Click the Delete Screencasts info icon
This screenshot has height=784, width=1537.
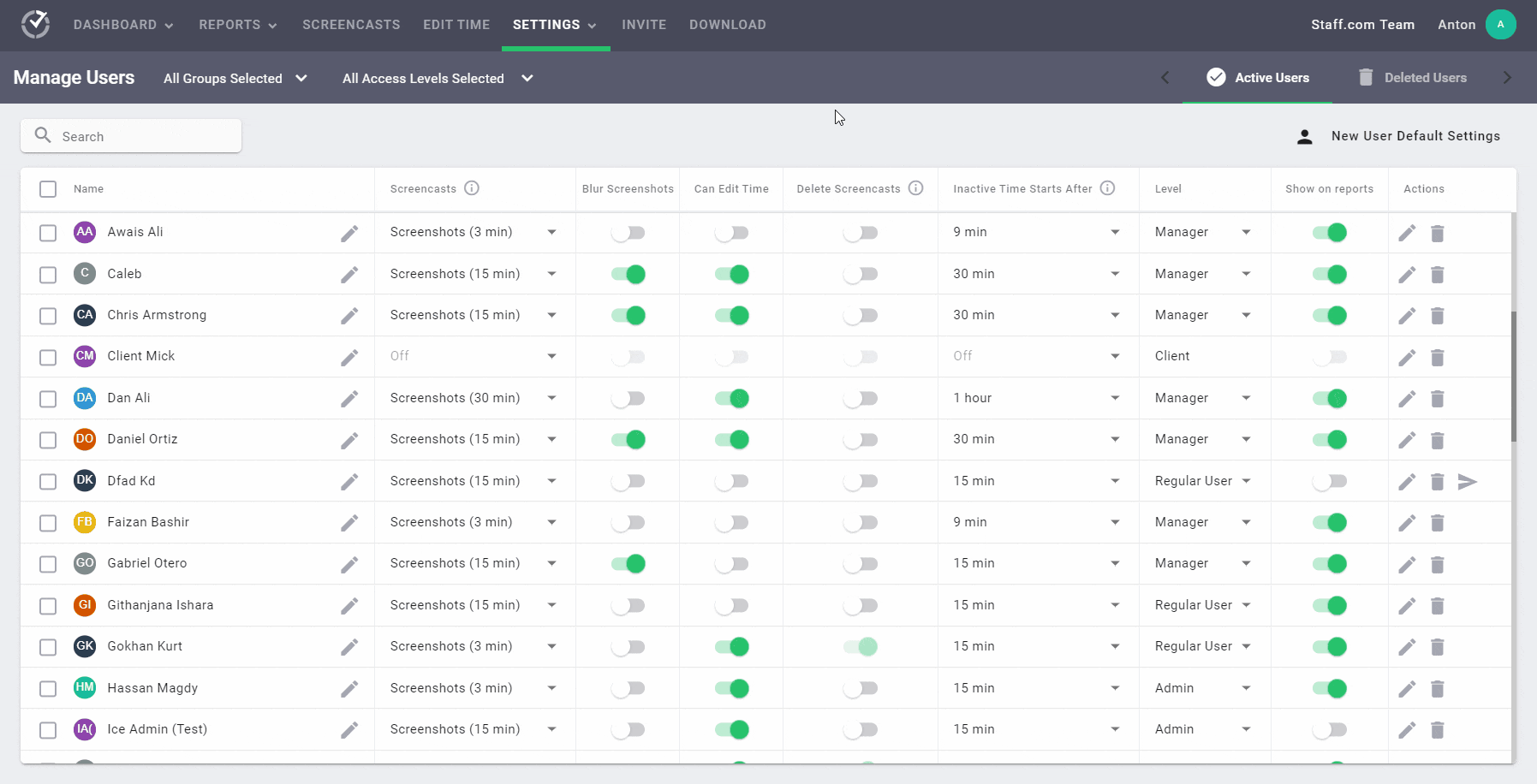click(x=916, y=187)
